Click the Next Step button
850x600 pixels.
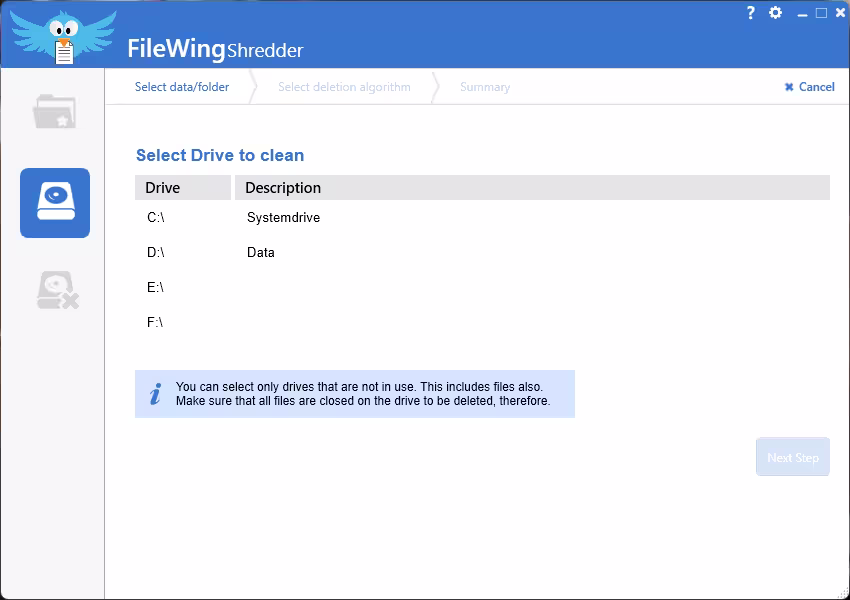pyautogui.click(x=793, y=457)
